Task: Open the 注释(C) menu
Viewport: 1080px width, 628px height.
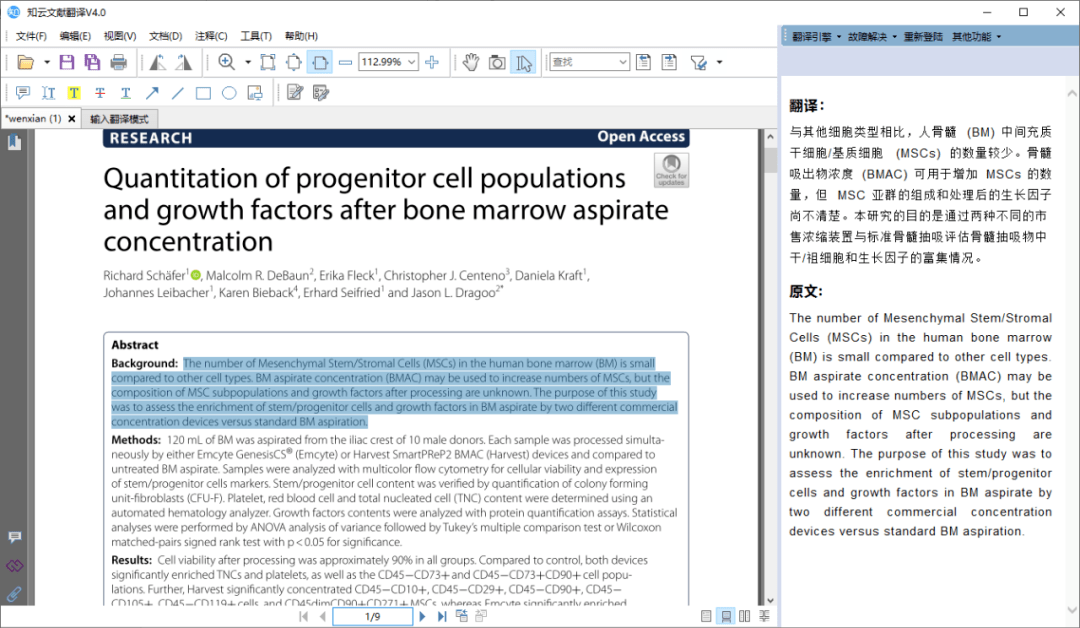Action: [x=211, y=36]
